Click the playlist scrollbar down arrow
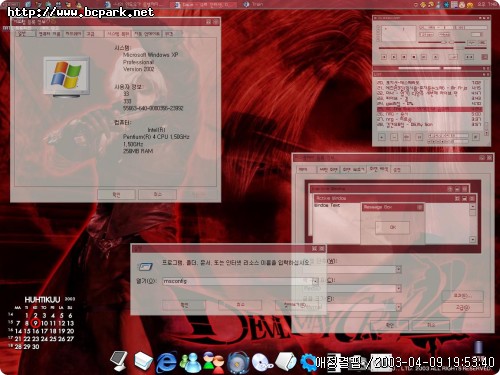Screen dimensions: 500x375 [x=486, y=133]
